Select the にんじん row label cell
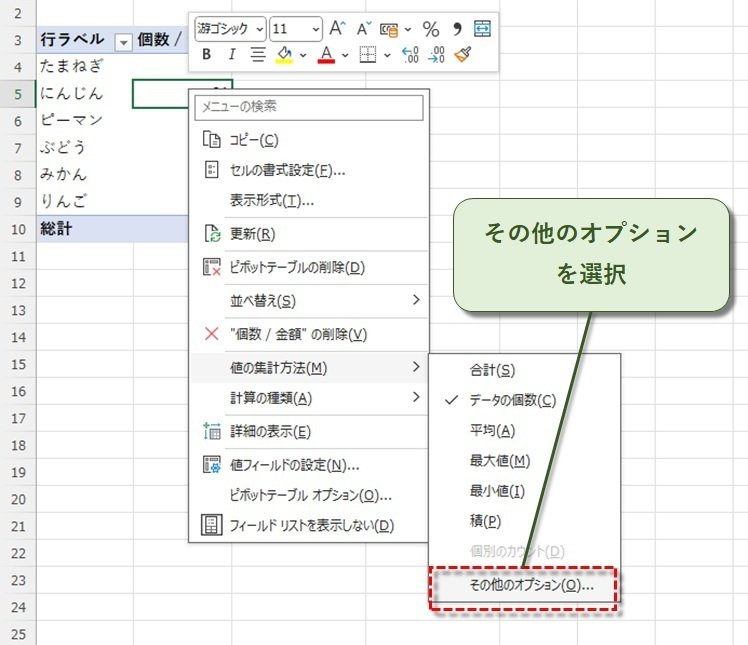 point(84,94)
